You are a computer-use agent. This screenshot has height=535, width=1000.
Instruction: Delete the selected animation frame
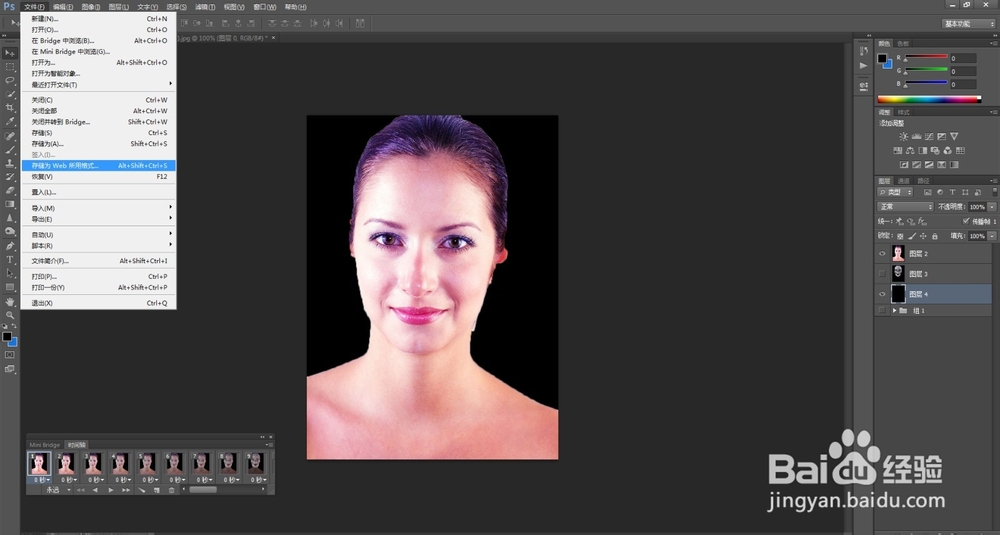[172, 490]
